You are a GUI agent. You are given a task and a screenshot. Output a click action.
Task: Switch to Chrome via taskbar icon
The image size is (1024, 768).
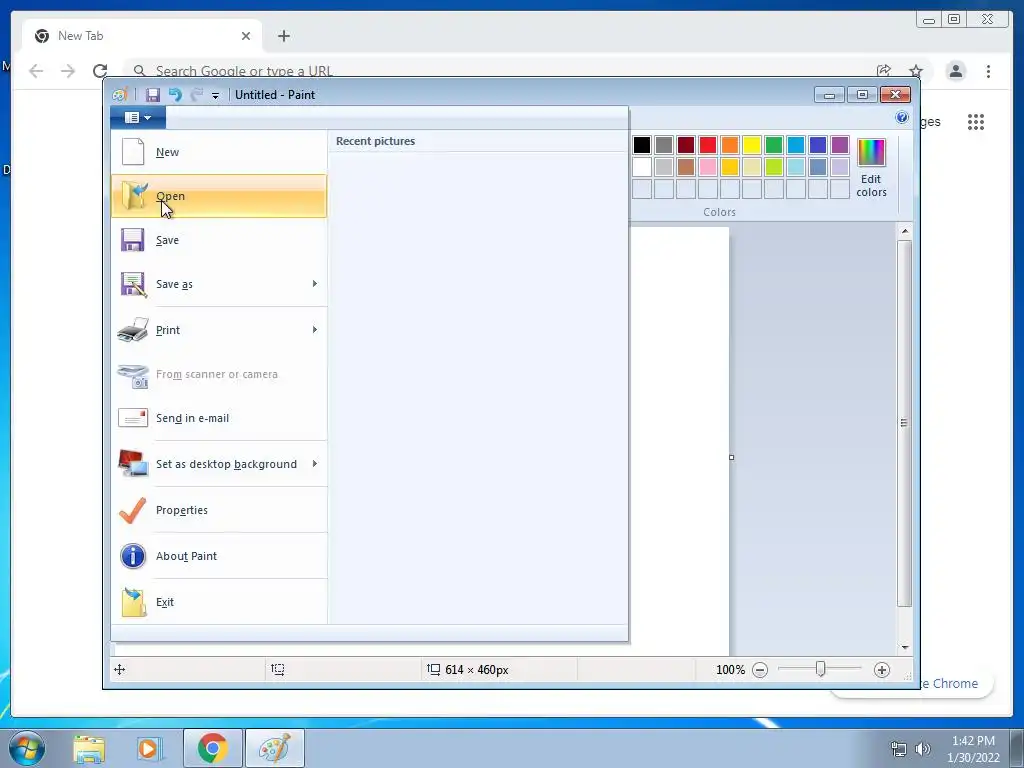coord(212,748)
